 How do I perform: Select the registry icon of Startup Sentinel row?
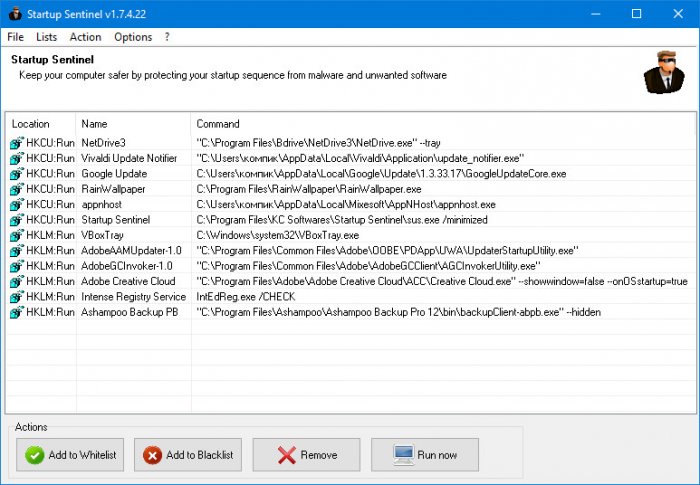pyautogui.click(x=17, y=220)
